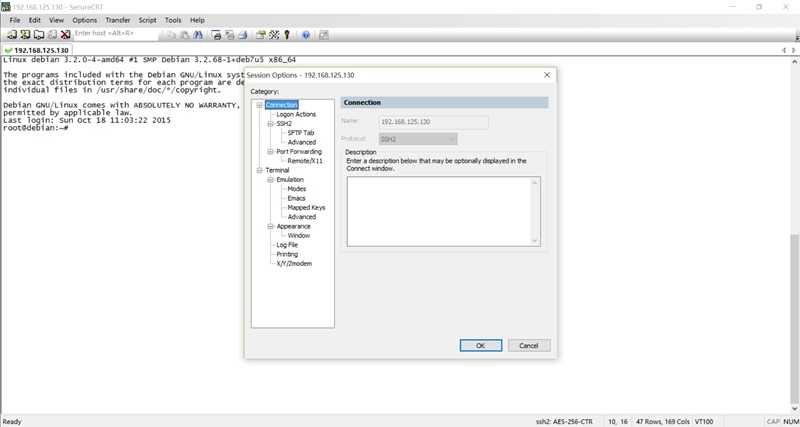This screenshot has height=427, width=800.
Task: Select Advanced under Emulation in the tree
Action: pos(302,217)
